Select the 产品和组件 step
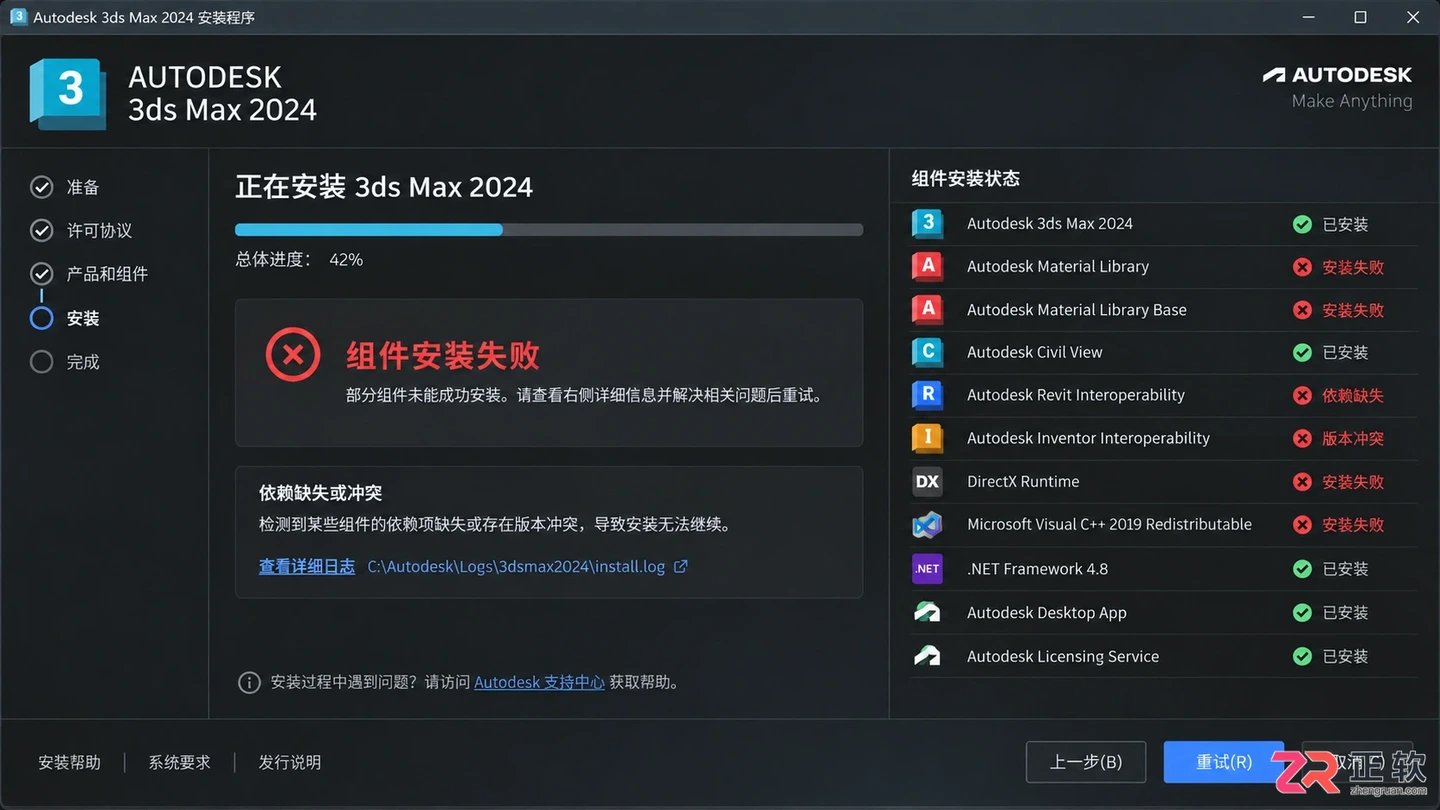Screen dimensions: 1440x810 pos(89,273)
